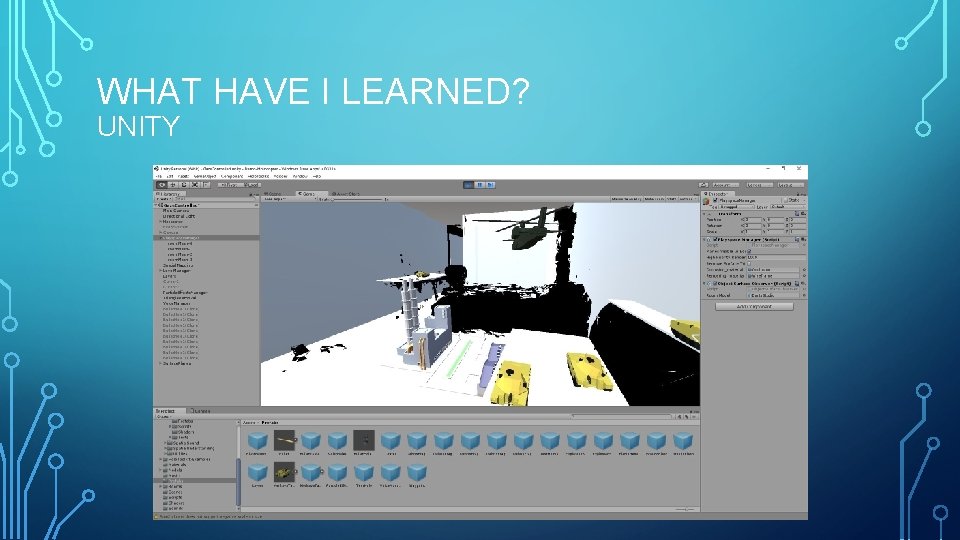Select the tank prefab thumbnail in Project
This screenshot has width=960, height=540.
click(x=284, y=472)
